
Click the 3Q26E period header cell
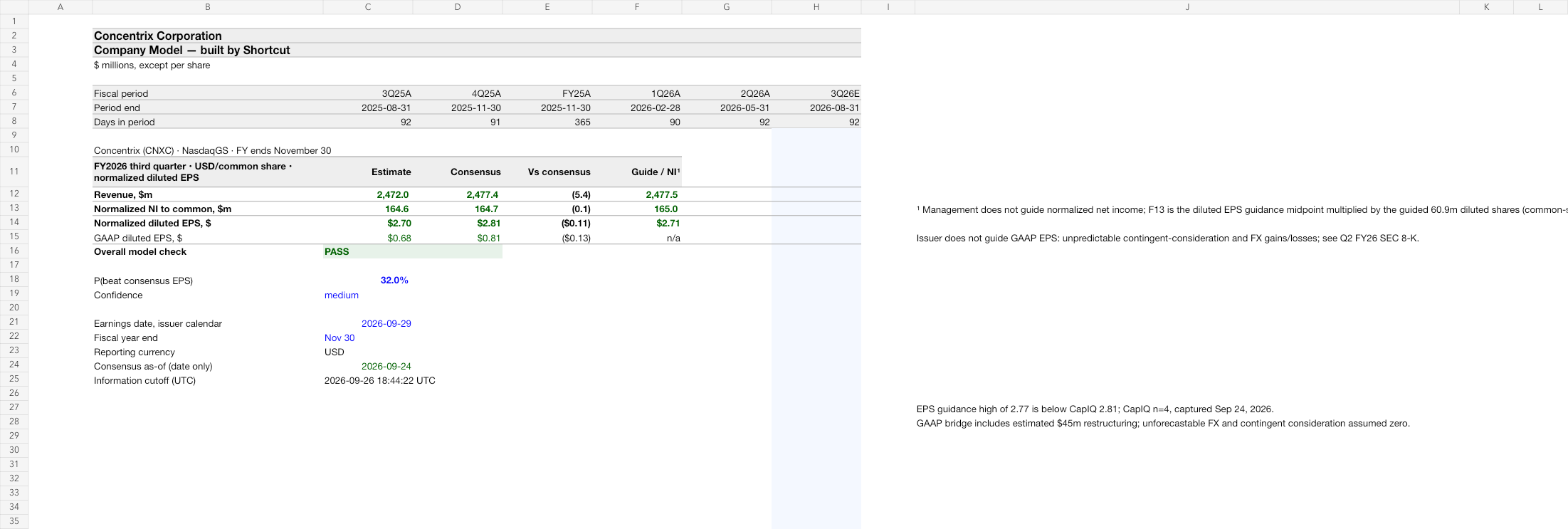816,93
